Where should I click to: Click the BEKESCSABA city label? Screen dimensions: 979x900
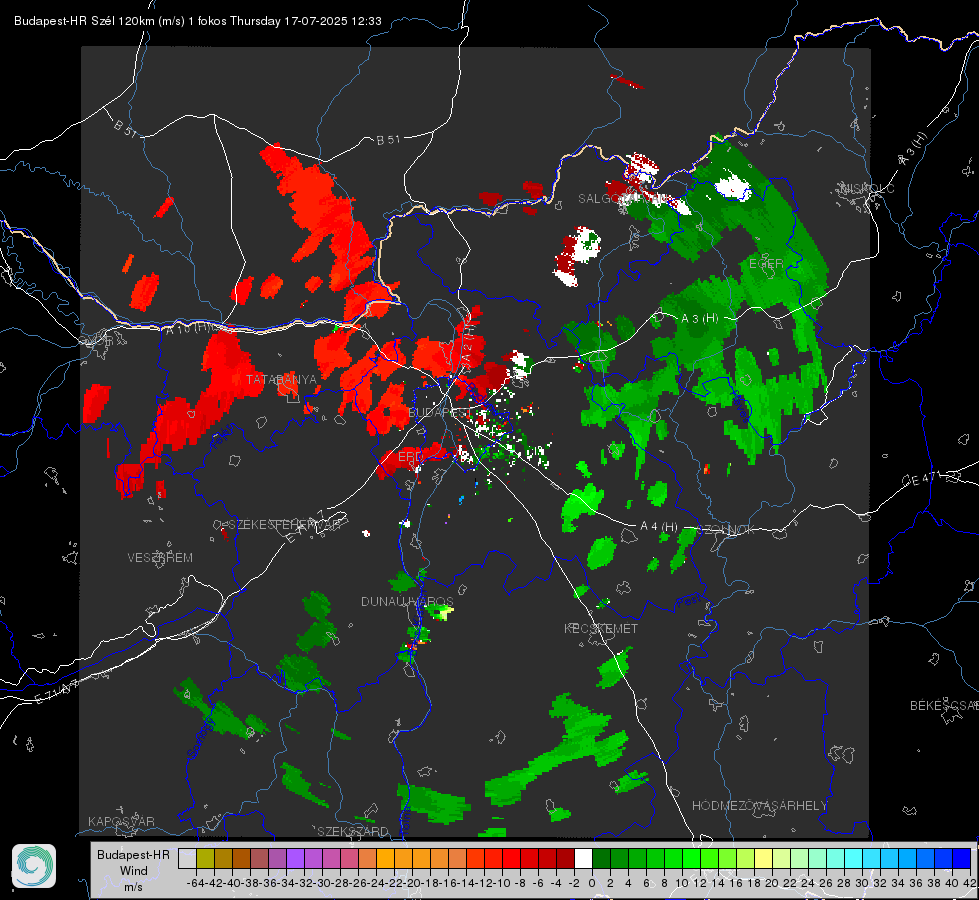(944, 706)
